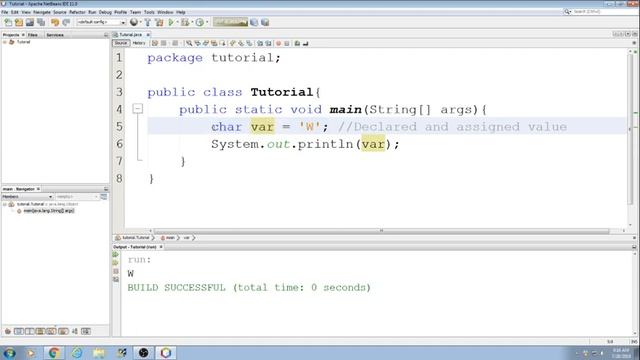Click the second rerun arrow icon in Output

point(116,263)
